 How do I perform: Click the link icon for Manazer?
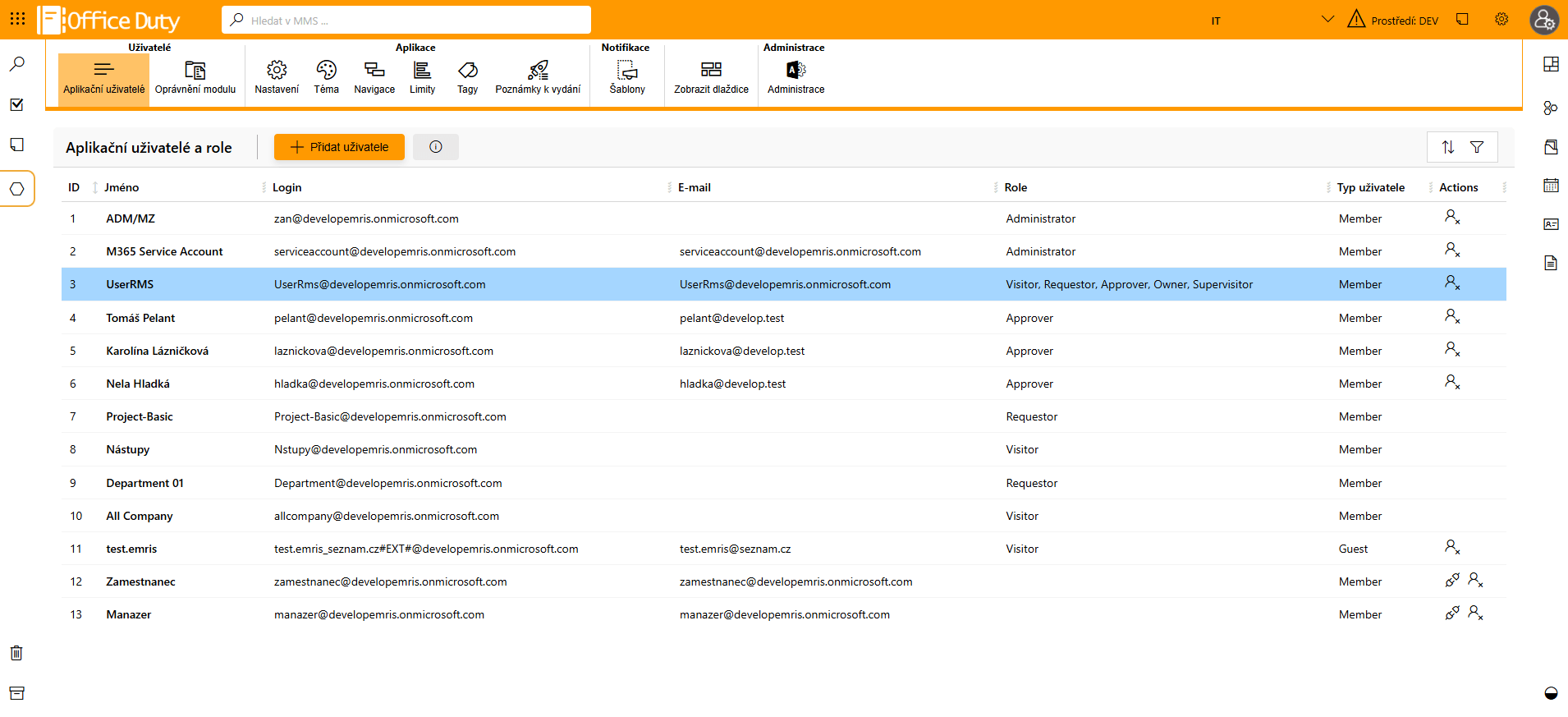click(1452, 613)
